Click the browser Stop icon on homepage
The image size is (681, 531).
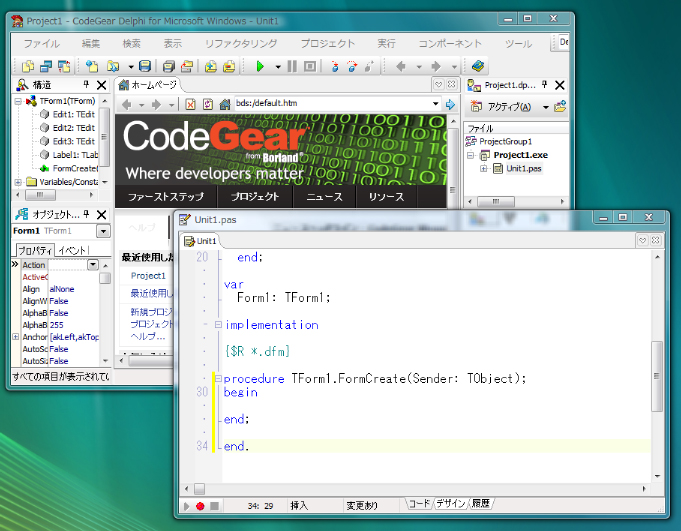point(190,104)
